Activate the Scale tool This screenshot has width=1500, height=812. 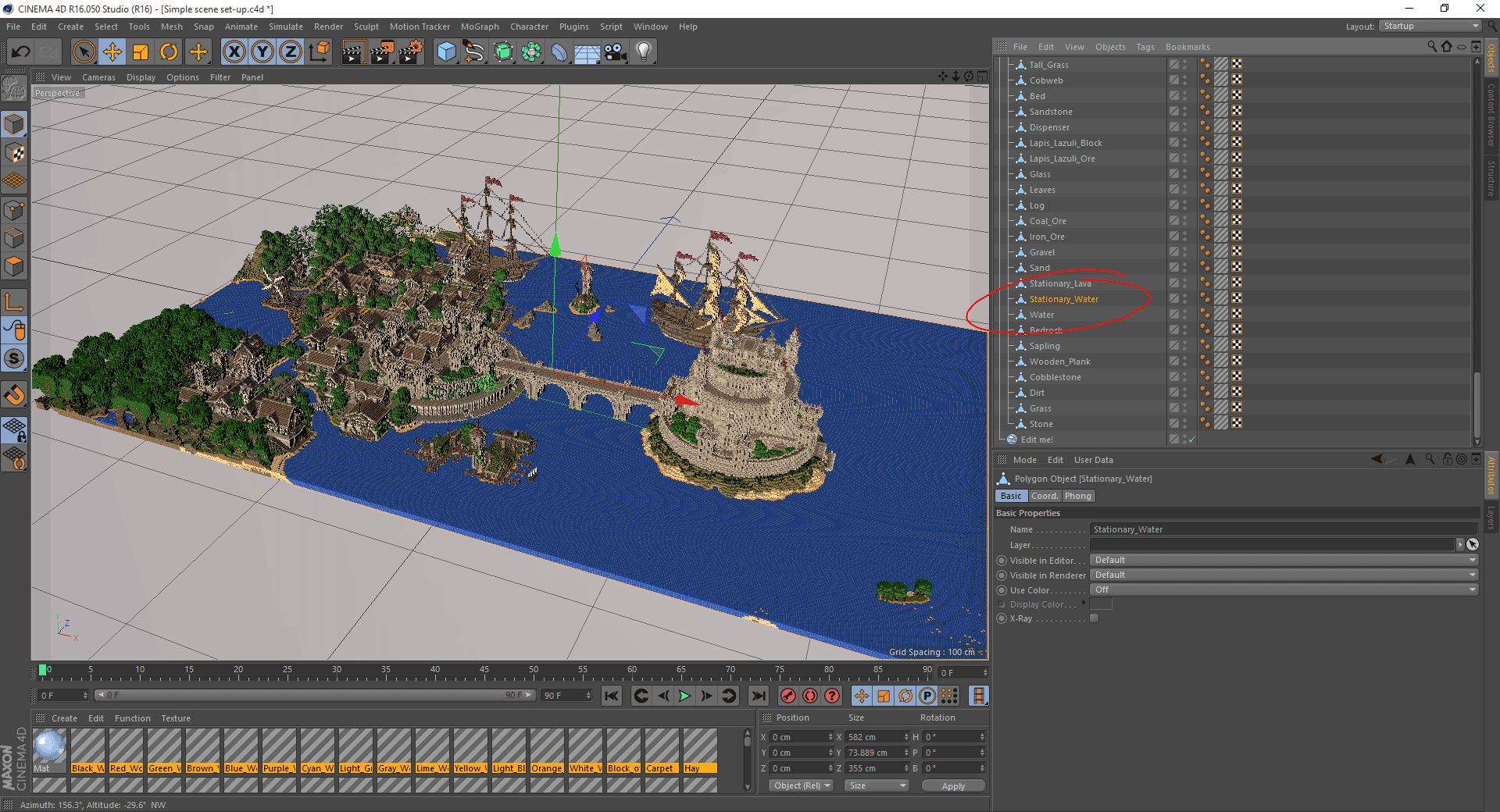(x=141, y=52)
